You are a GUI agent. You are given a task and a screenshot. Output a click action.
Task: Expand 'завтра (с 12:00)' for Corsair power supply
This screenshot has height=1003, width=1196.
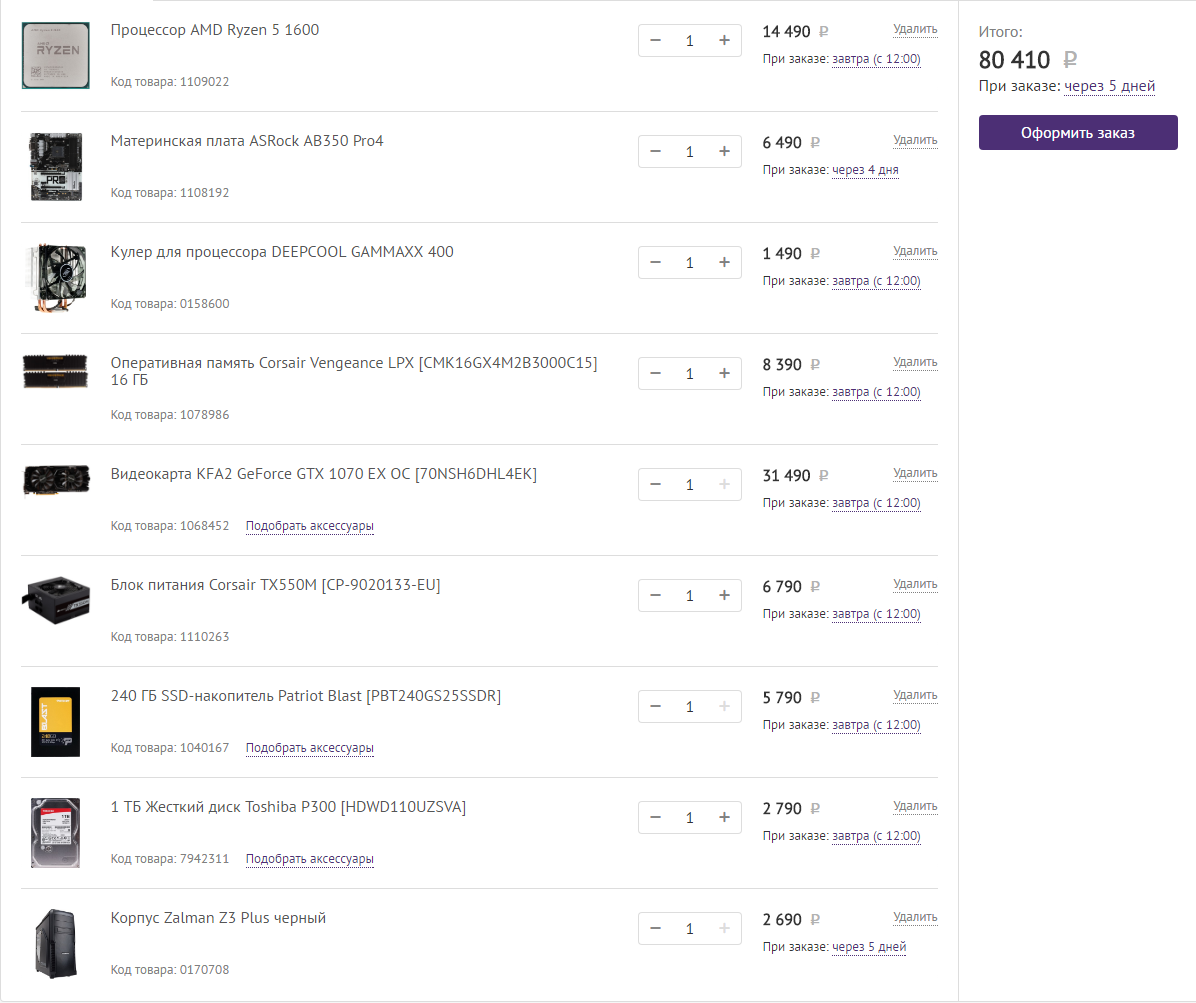pyautogui.click(x=876, y=614)
